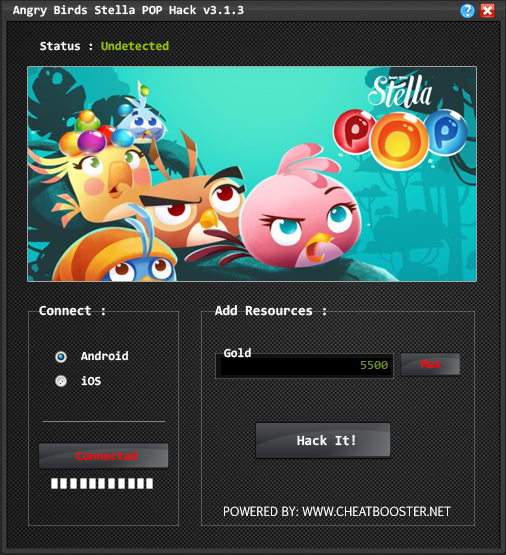Click the window title bar text
Image resolution: width=506 pixels, height=555 pixels.
click(128, 10)
